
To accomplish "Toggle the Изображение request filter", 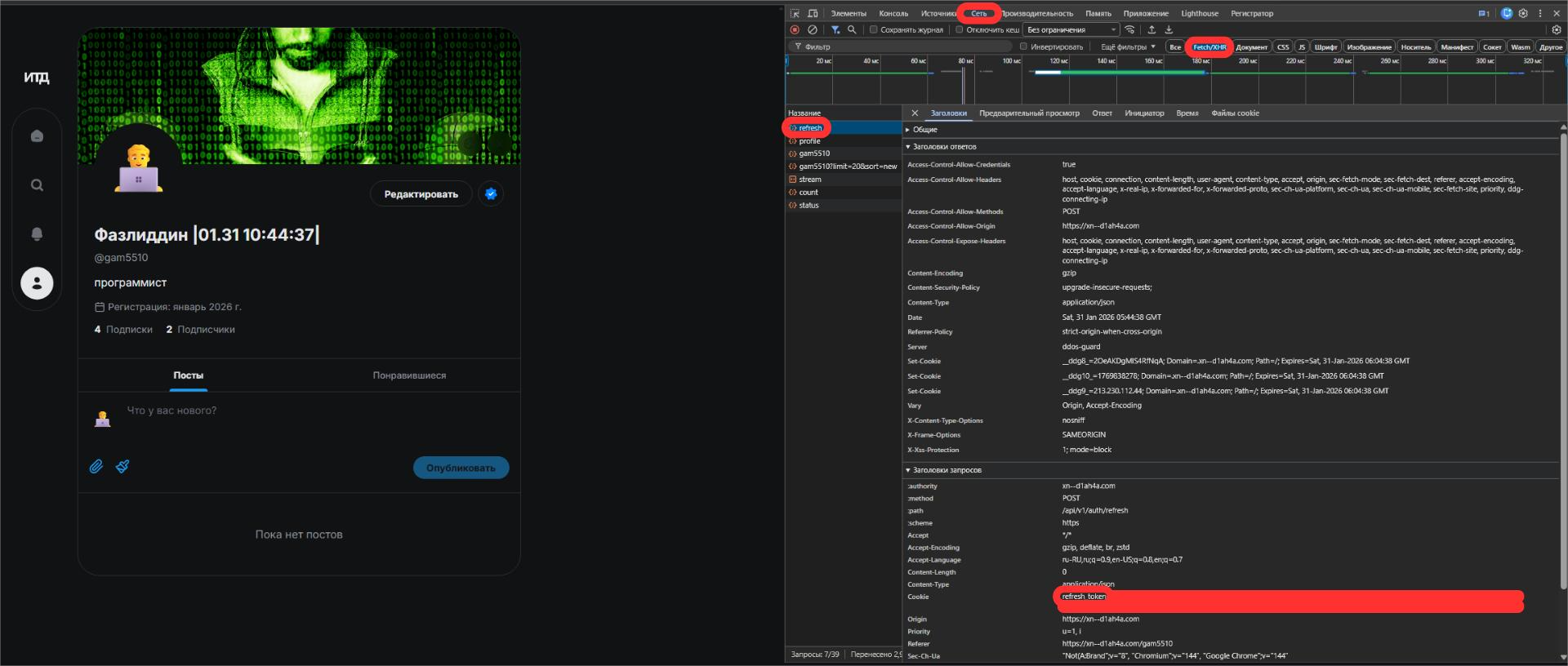I will 1369,47.
